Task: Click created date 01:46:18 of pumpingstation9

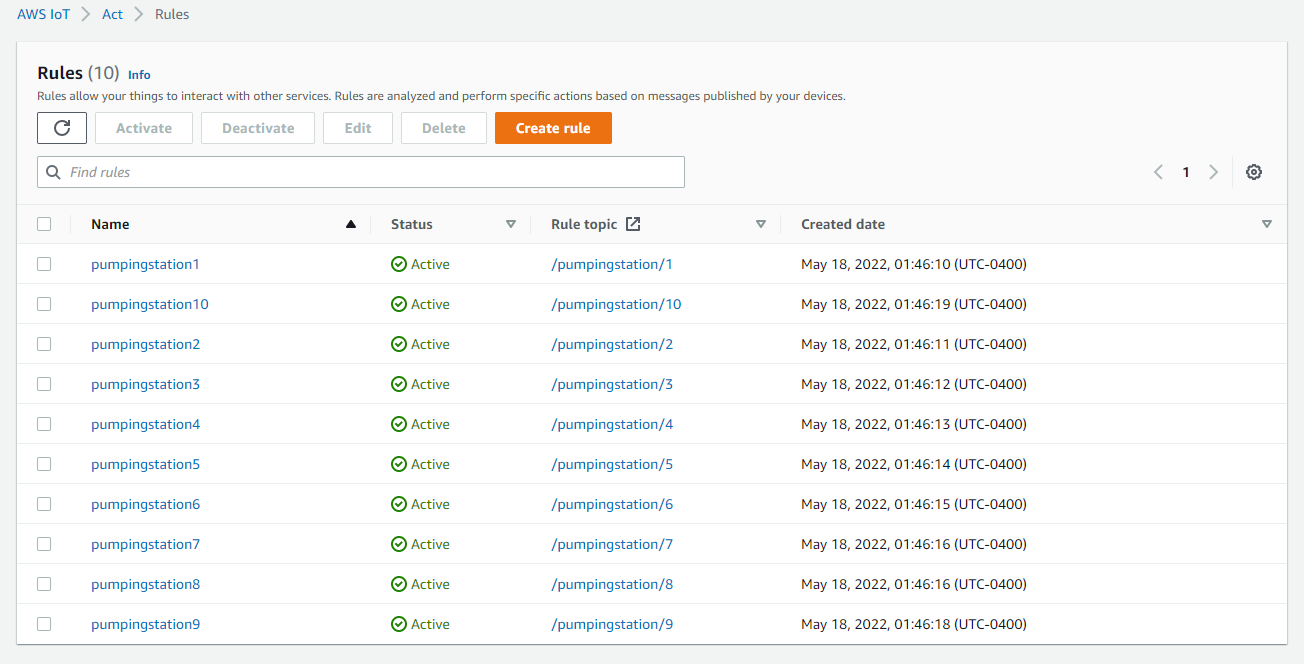Action: pyautogui.click(x=914, y=624)
